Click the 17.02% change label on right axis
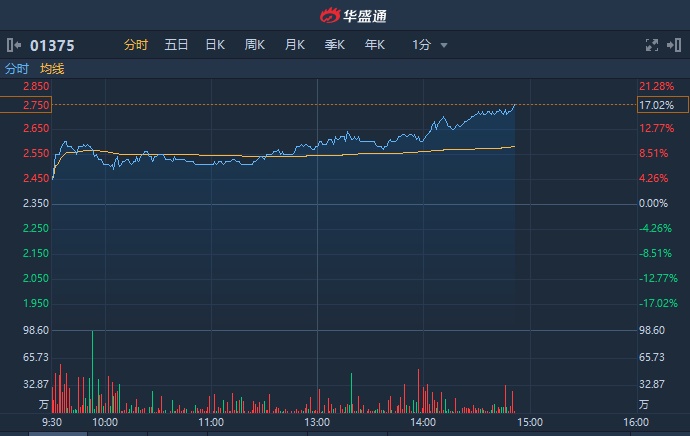The width and height of the screenshot is (690, 436). click(656, 105)
